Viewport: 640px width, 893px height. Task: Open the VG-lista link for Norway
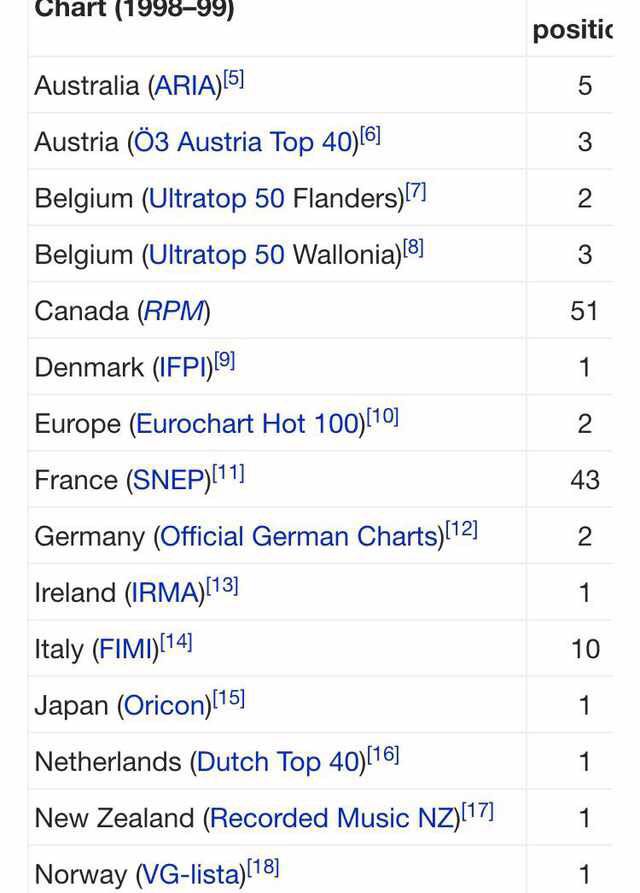190,875
